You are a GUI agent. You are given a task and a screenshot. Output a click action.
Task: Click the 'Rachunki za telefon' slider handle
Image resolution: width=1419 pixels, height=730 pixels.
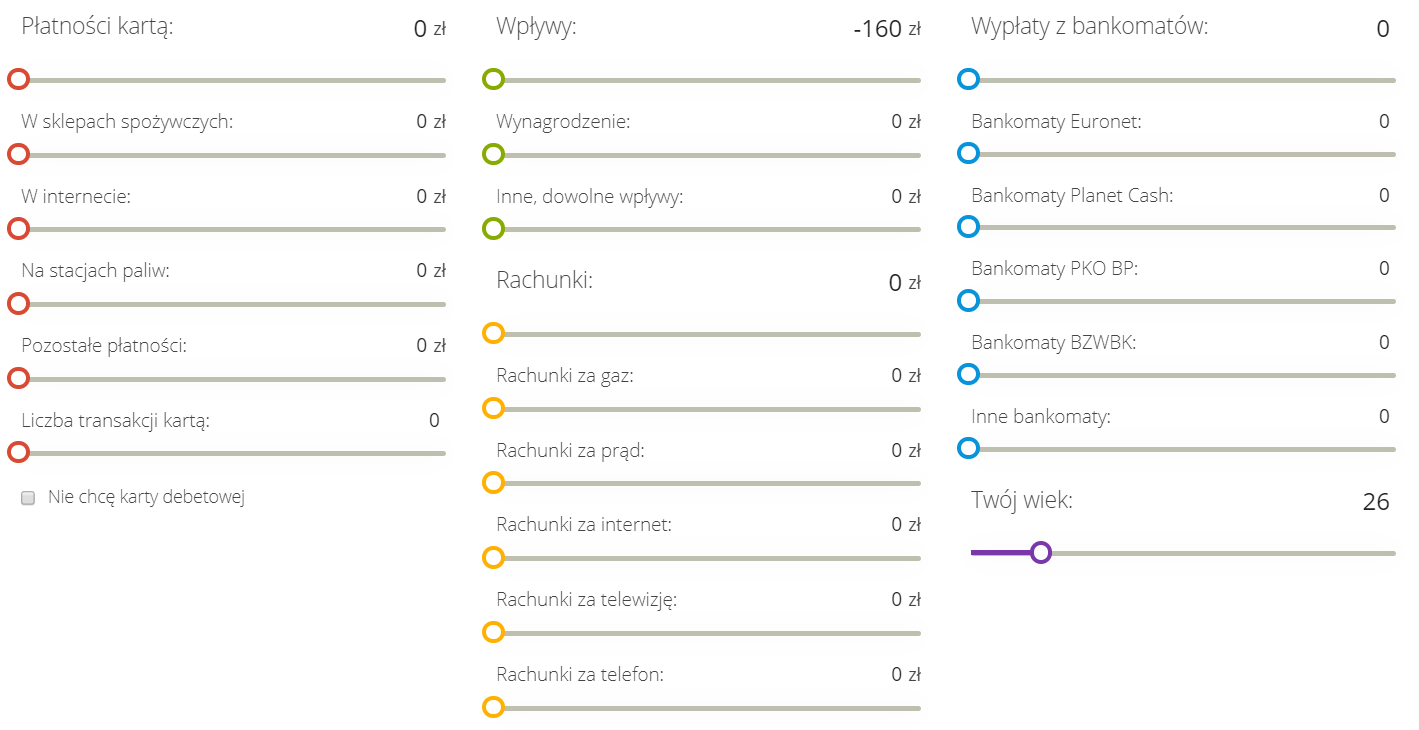493,707
